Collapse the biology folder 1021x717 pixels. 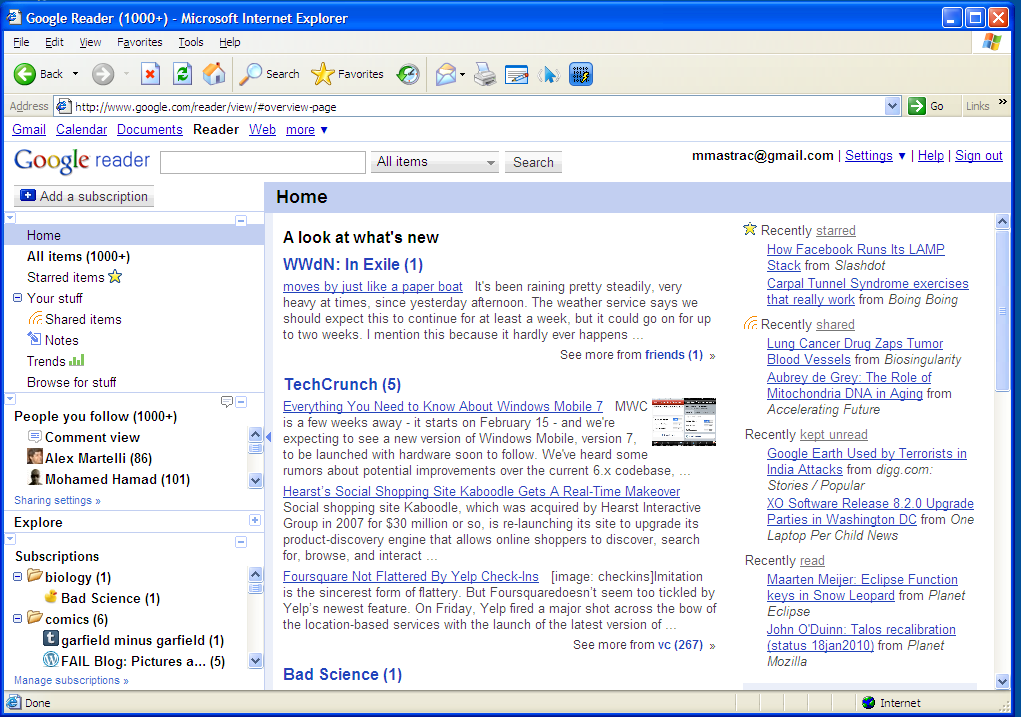click(x=18, y=576)
